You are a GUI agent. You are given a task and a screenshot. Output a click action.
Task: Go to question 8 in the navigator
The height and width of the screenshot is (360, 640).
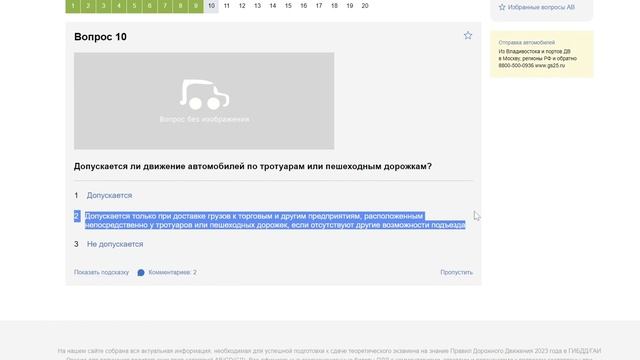(180, 6)
